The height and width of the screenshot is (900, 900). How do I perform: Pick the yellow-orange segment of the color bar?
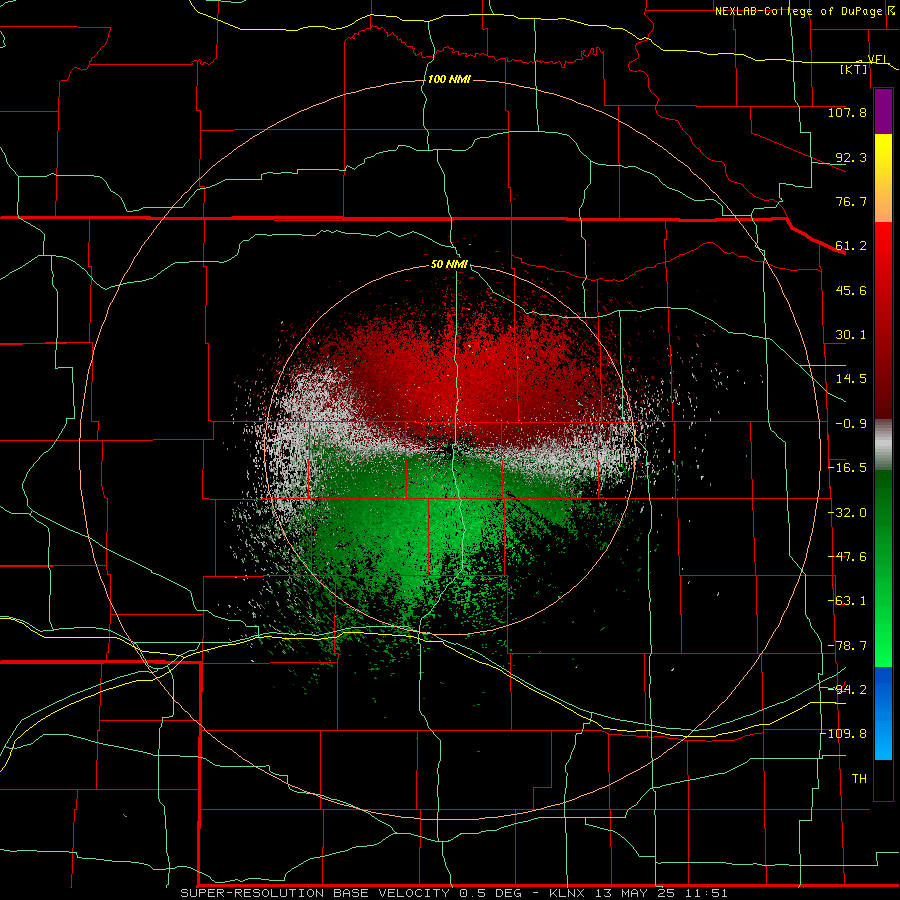pyautogui.click(x=883, y=178)
